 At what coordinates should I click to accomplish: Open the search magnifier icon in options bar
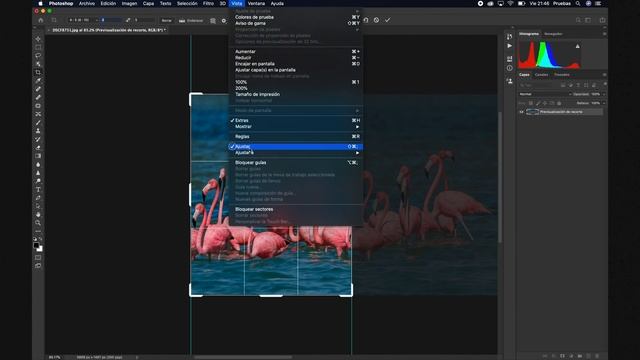point(578,20)
